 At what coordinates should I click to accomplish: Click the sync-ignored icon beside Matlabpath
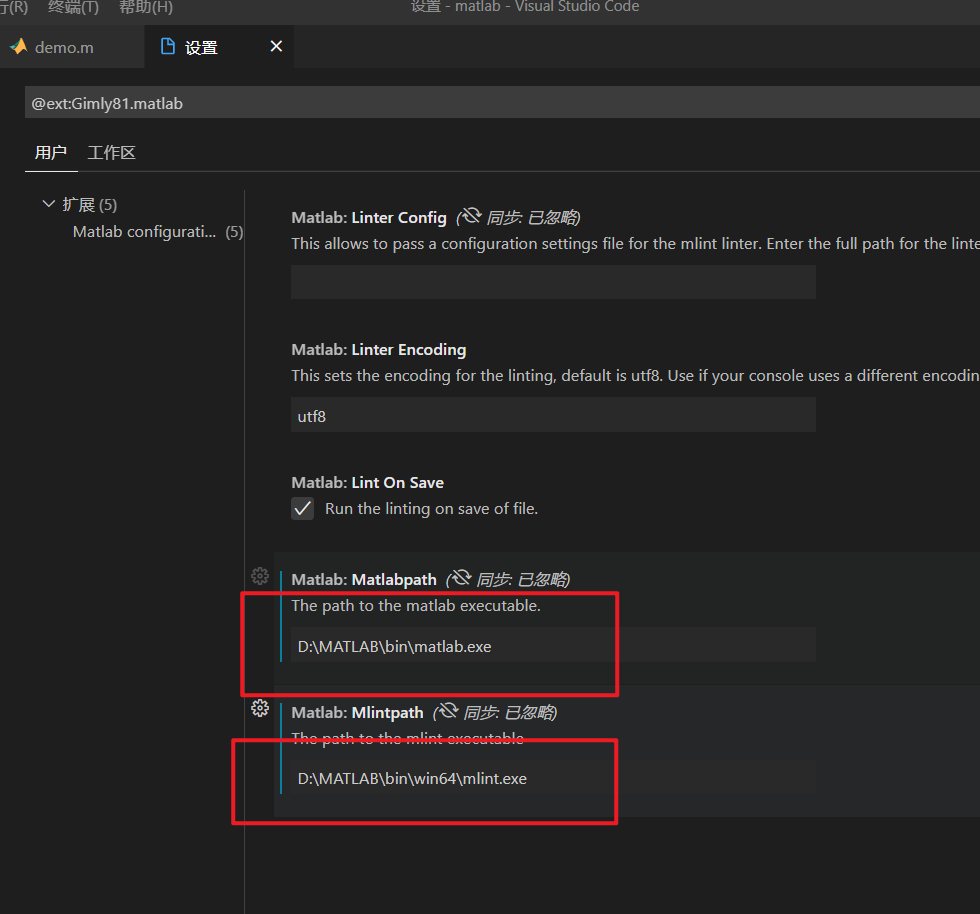coord(461,578)
